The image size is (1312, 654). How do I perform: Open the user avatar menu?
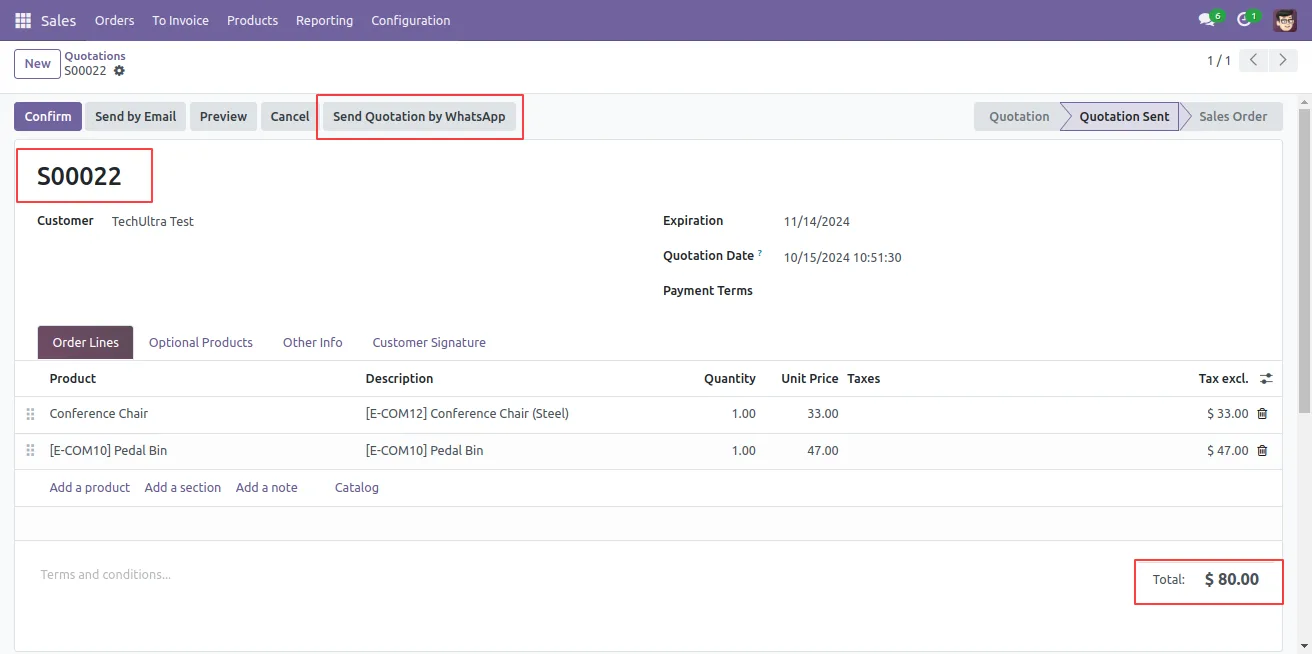pyautogui.click(x=1285, y=20)
